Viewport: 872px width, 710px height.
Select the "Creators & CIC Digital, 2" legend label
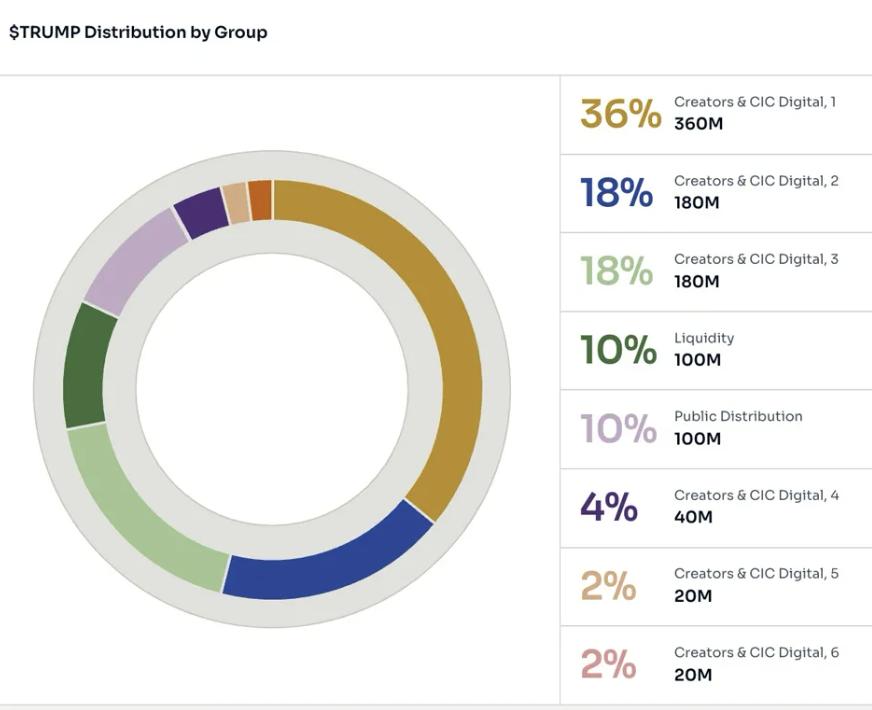coord(755,181)
